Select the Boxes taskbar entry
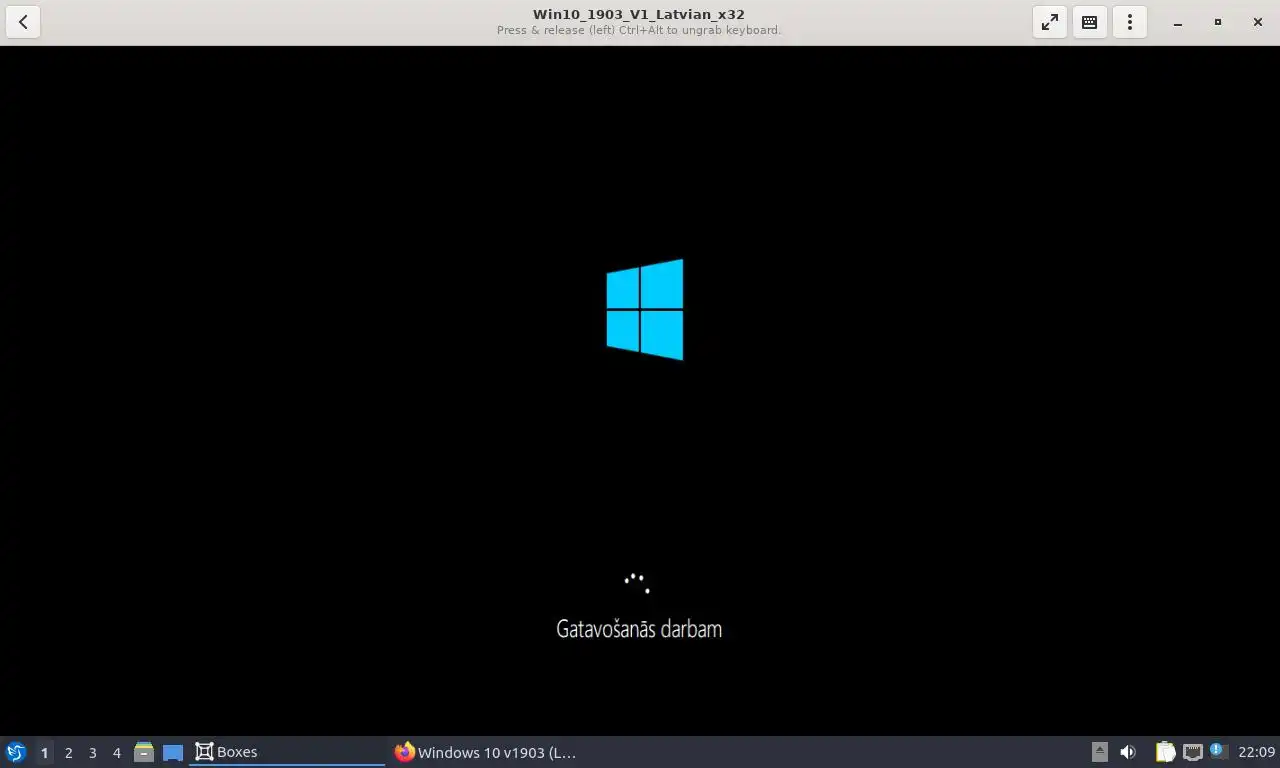Image resolution: width=1280 pixels, height=768 pixels. pos(287,752)
